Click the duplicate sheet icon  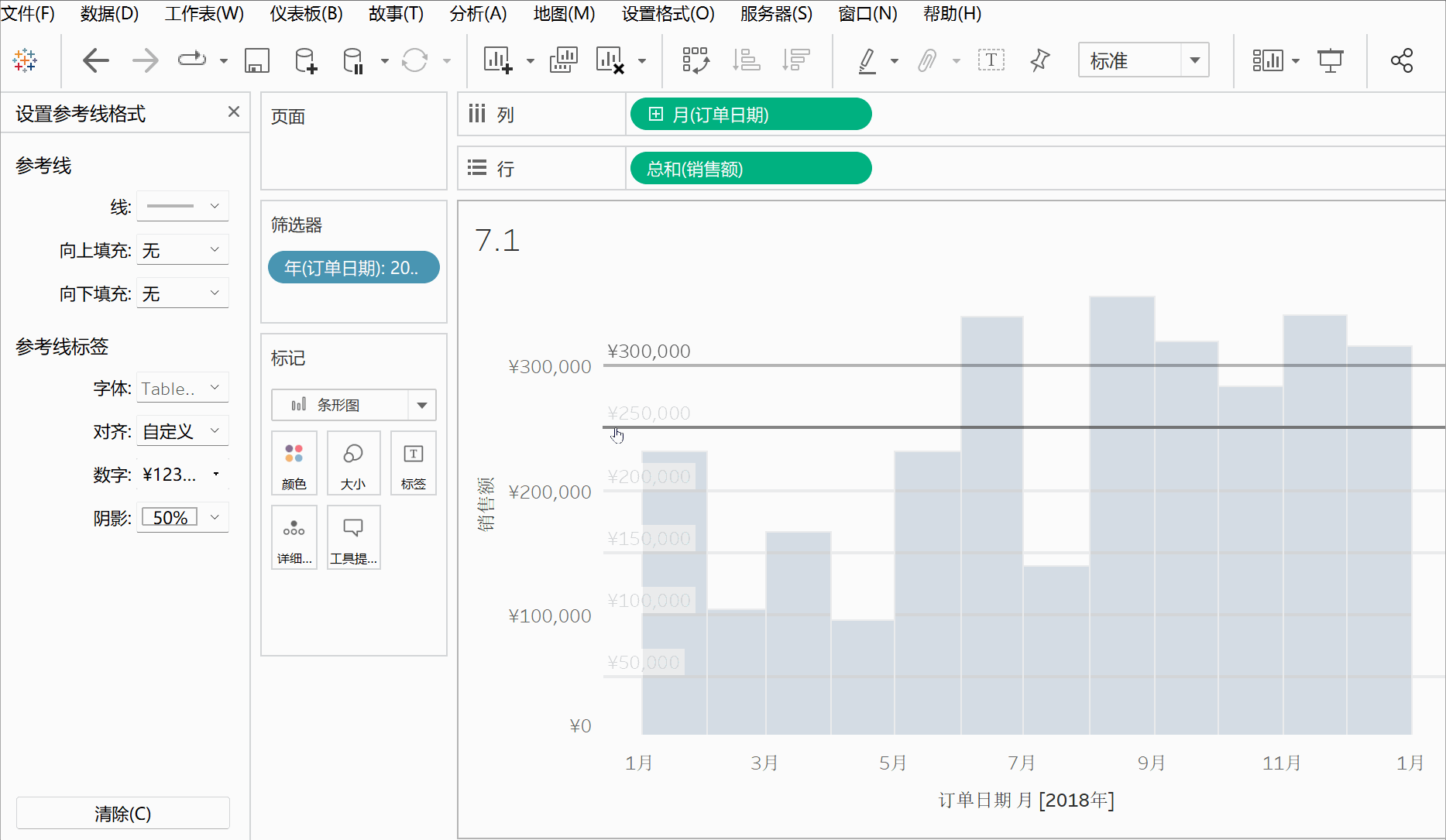(x=564, y=60)
